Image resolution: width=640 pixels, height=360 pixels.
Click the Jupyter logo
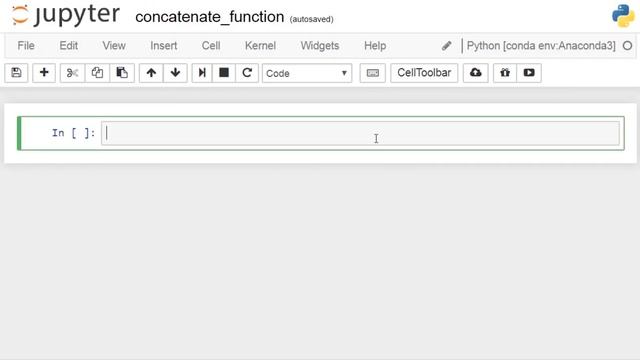pos(65,15)
